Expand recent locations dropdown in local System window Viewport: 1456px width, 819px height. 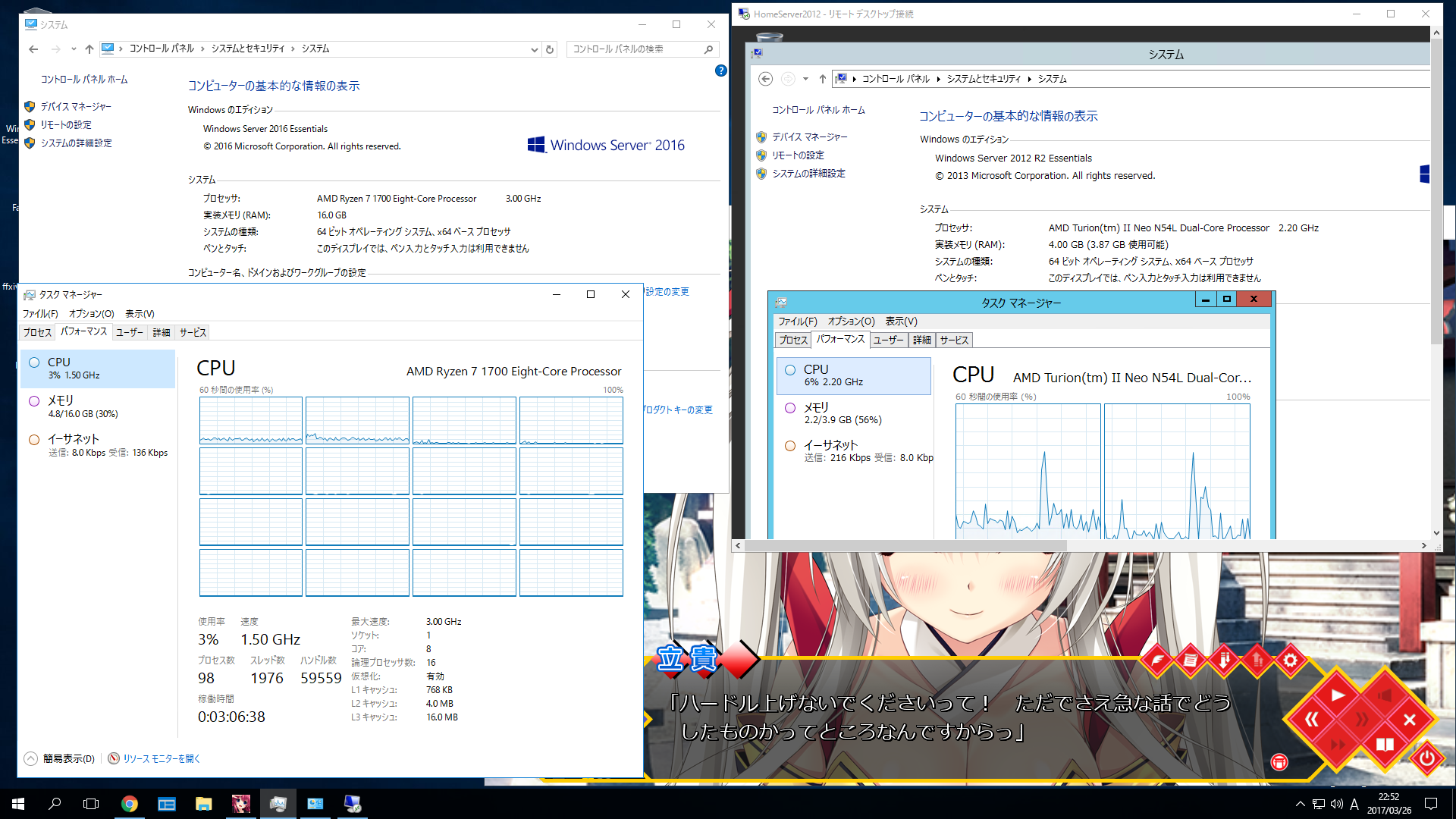pyautogui.click(x=74, y=49)
